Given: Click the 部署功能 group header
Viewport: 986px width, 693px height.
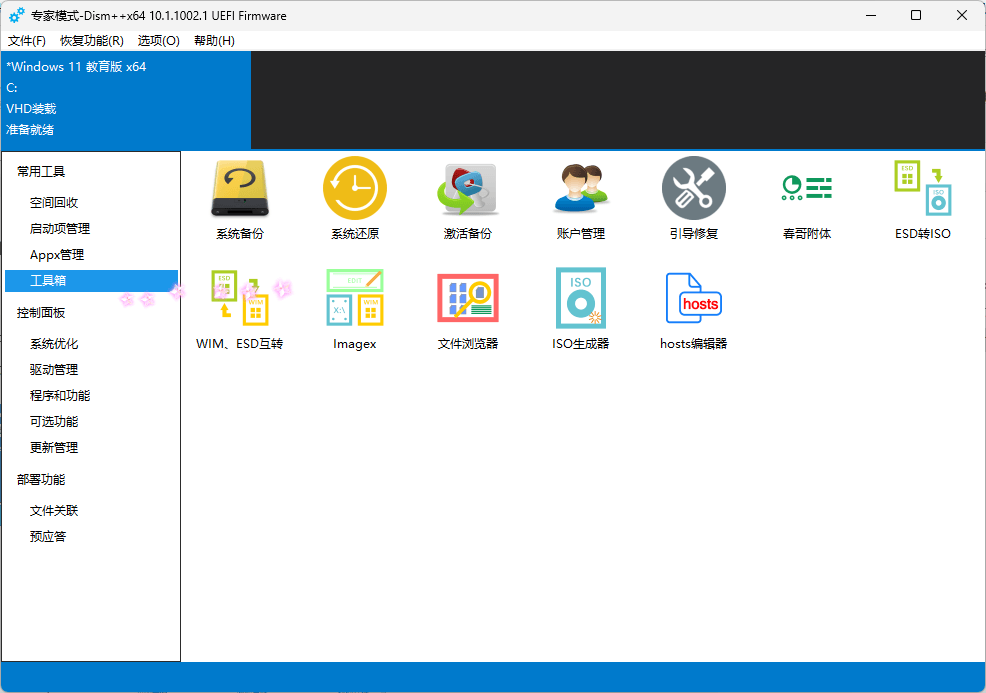Looking at the screenshot, I should pyautogui.click(x=41, y=480).
